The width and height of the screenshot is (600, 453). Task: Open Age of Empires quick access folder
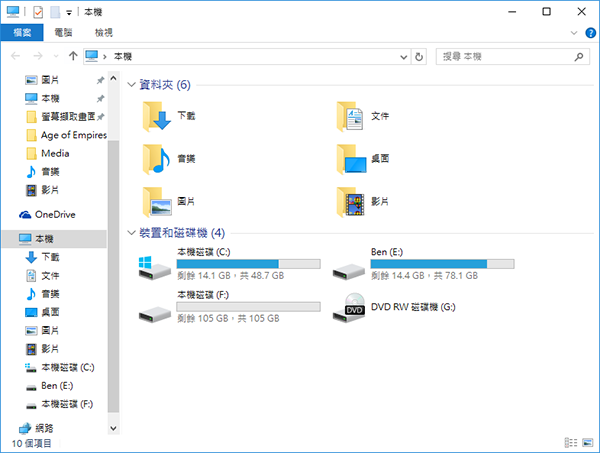coord(67,135)
